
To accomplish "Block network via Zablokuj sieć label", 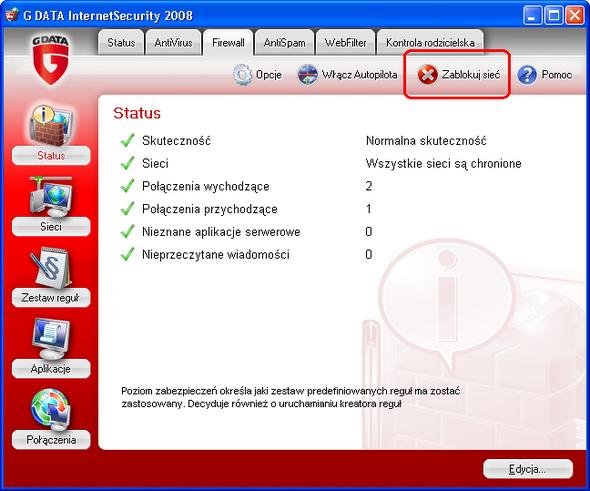I will tap(471, 74).
